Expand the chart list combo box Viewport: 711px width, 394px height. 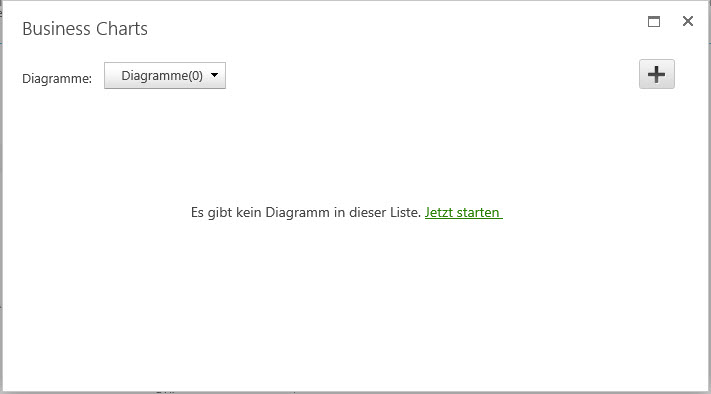(x=165, y=75)
